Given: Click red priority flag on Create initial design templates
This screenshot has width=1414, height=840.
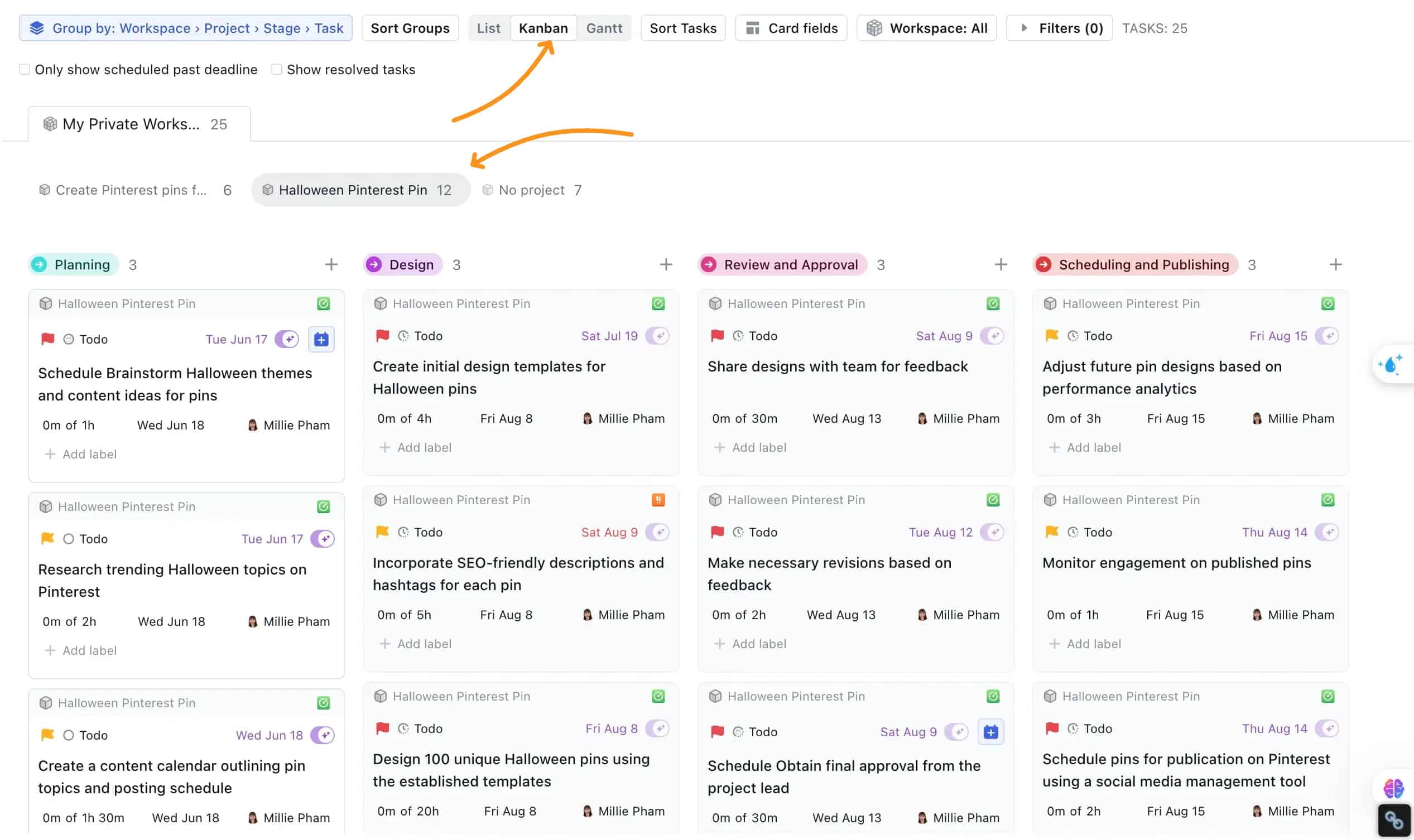Looking at the screenshot, I should [383, 336].
